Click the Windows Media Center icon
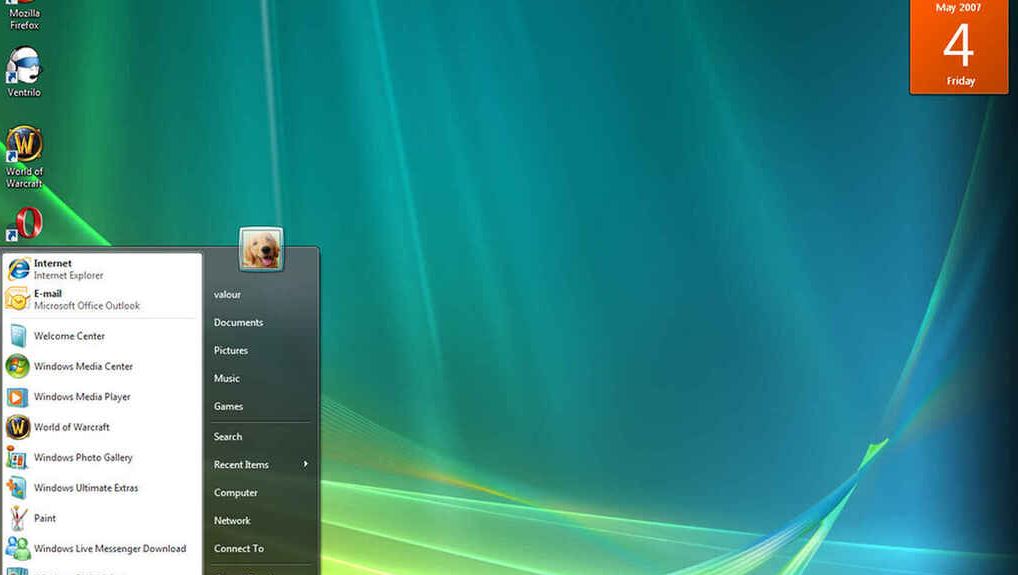The height and width of the screenshot is (575, 1018). tap(18, 367)
